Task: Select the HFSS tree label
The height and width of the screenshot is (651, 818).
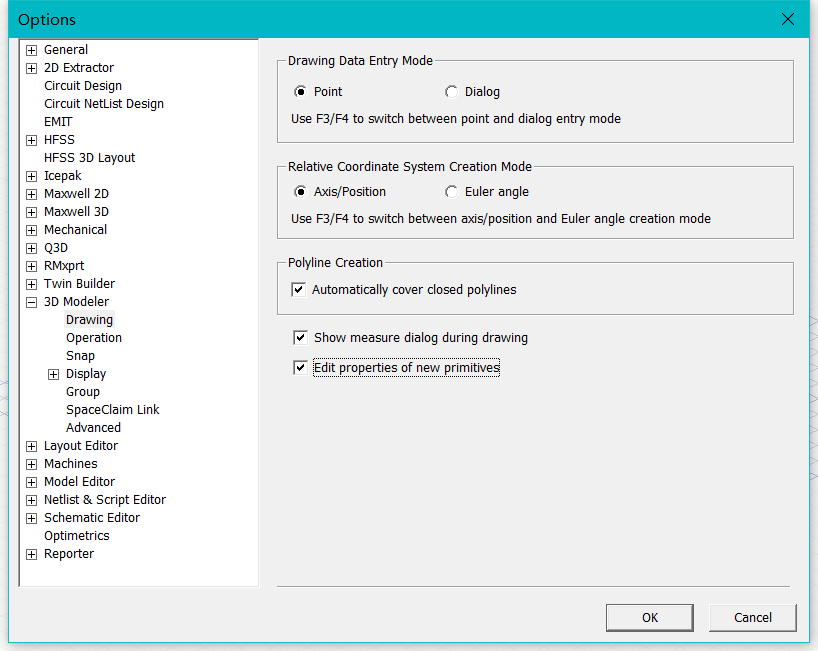Action: 59,140
